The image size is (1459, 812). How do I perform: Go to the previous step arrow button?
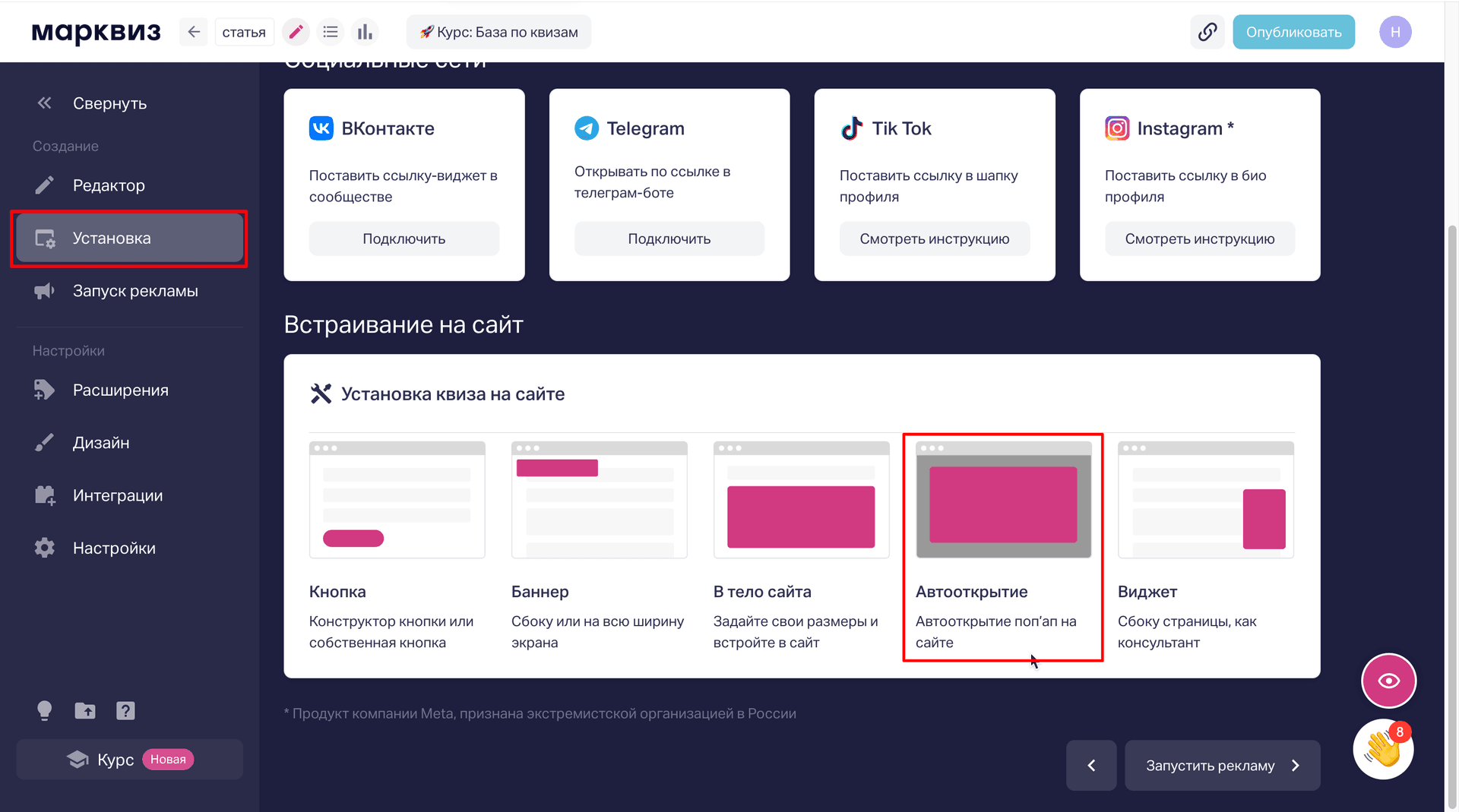1091,766
